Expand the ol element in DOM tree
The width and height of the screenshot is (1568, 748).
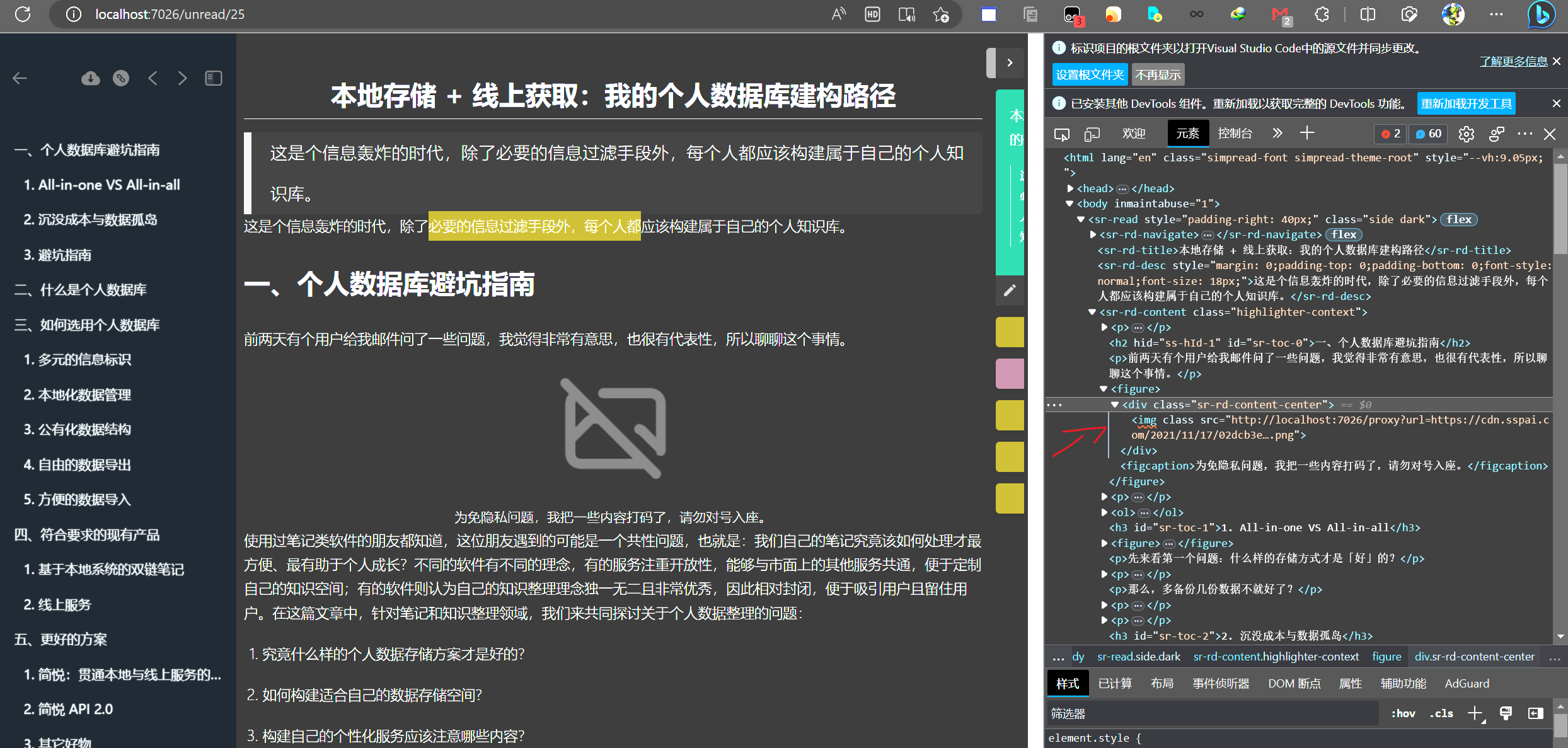coord(1104,512)
